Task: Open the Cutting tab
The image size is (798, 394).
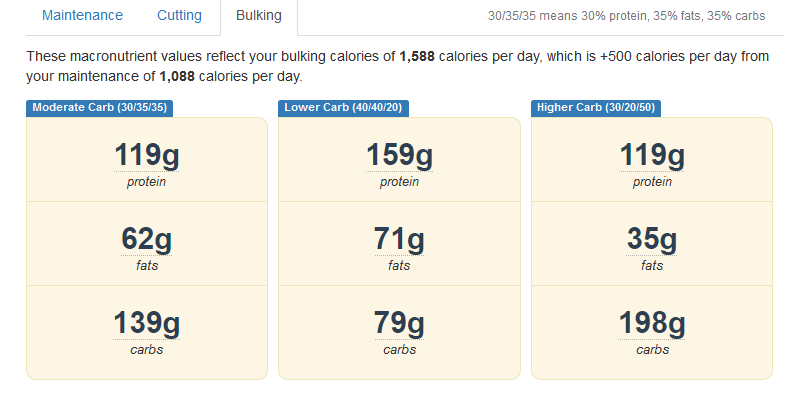Action: pyautogui.click(x=179, y=15)
